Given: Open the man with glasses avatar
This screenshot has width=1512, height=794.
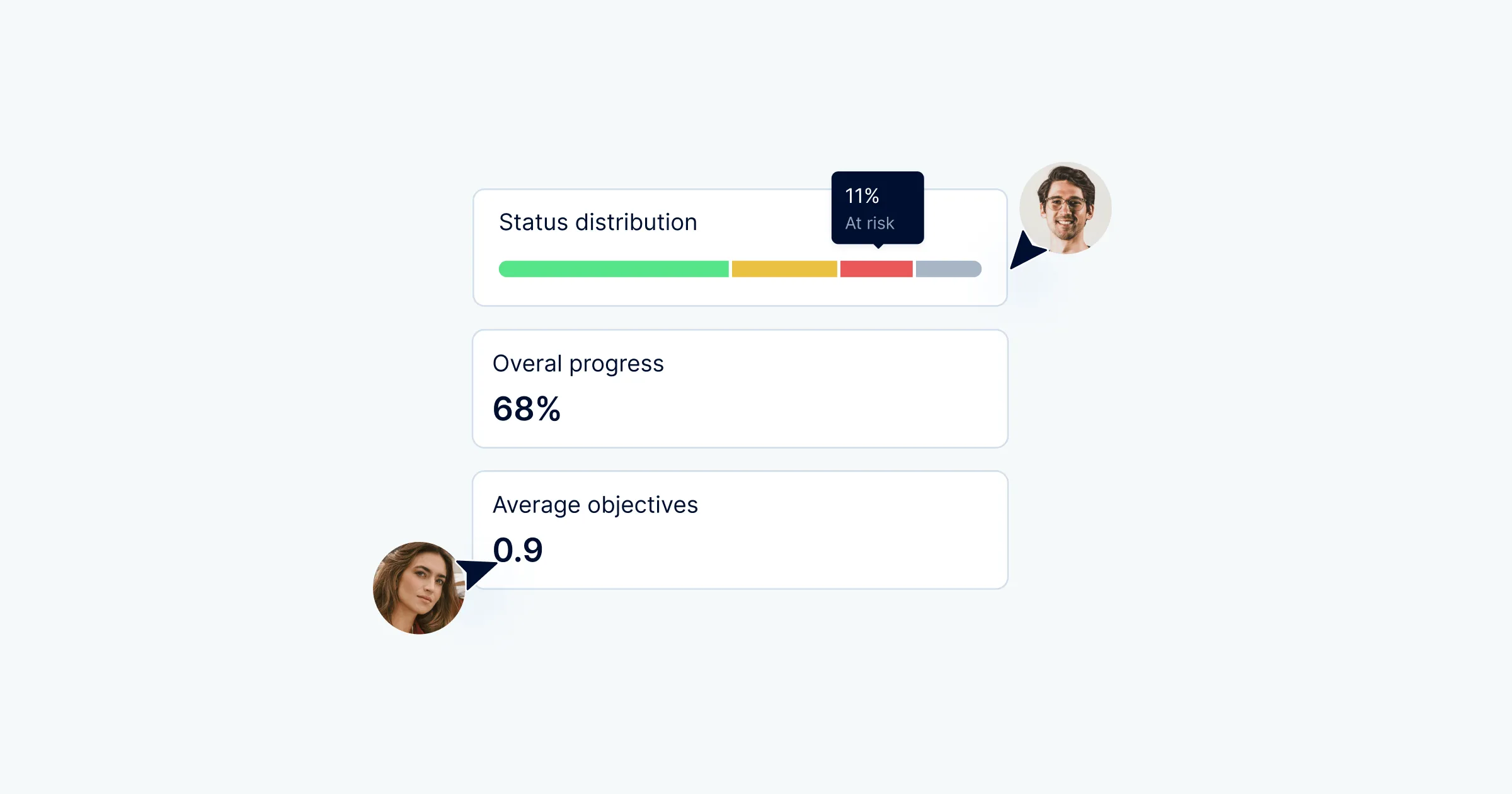Looking at the screenshot, I should 1065,208.
